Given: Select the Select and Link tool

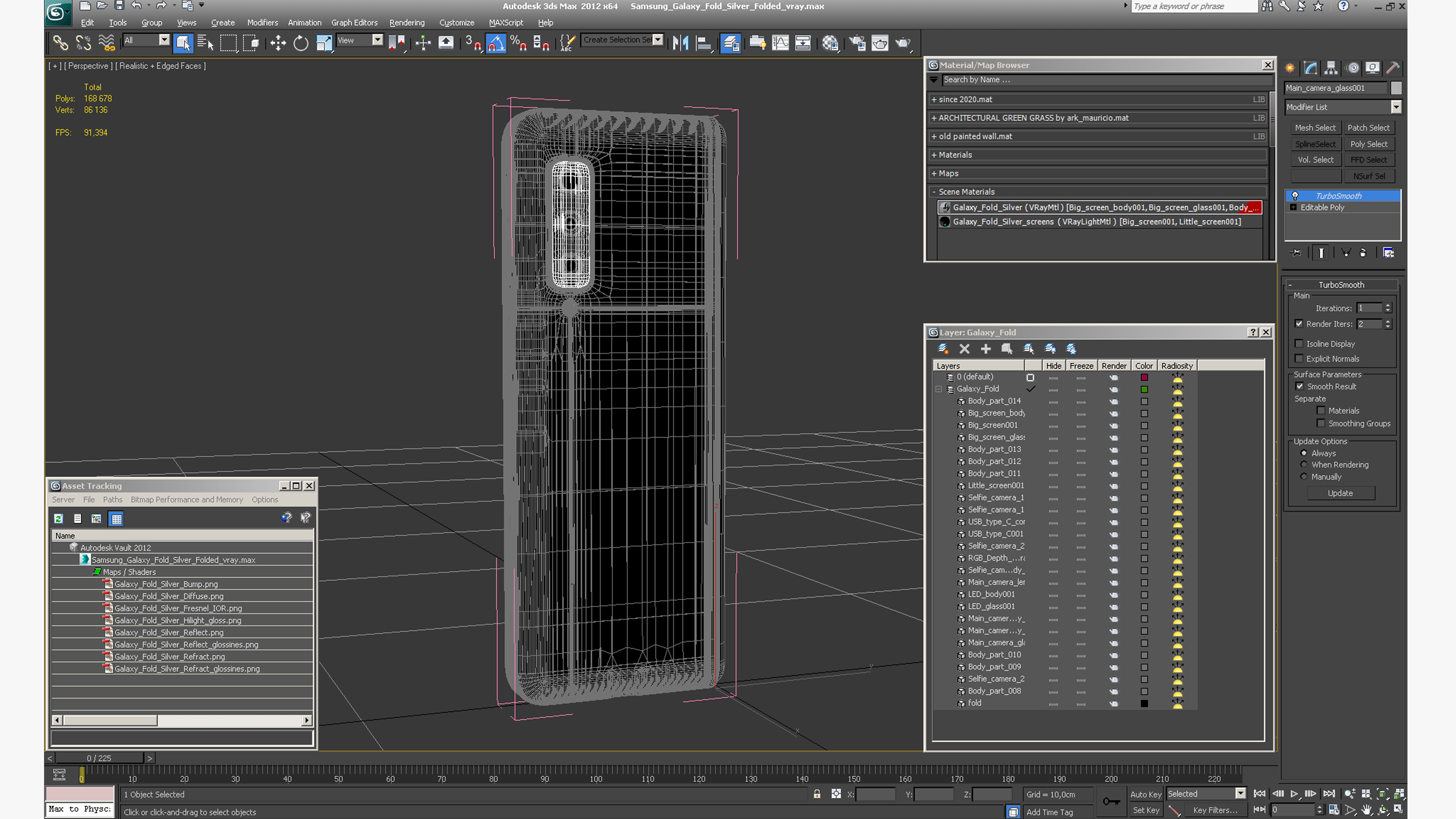Looking at the screenshot, I should pos(60,42).
